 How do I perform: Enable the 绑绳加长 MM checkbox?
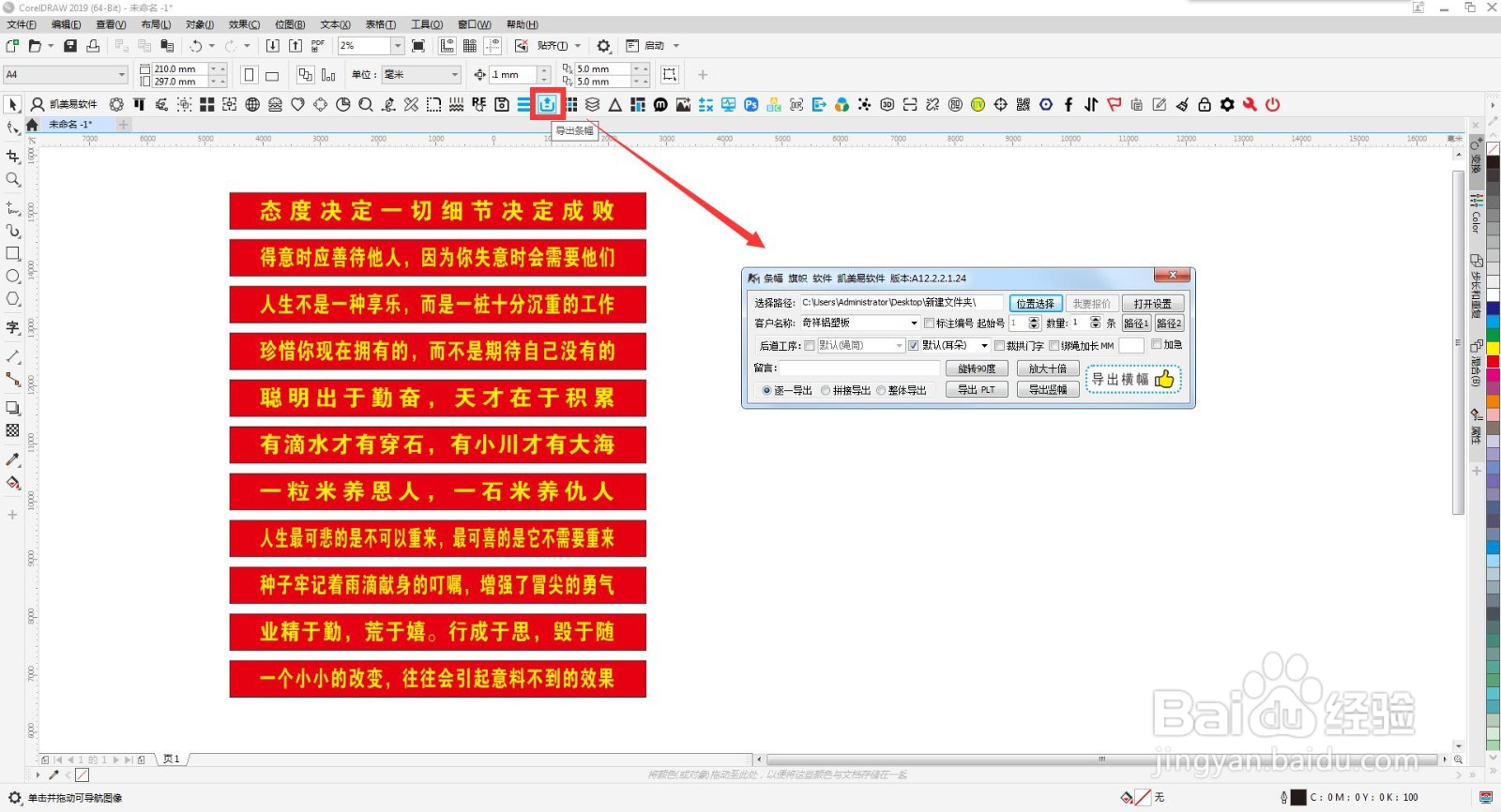pyautogui.click(x=1054, y=346)
